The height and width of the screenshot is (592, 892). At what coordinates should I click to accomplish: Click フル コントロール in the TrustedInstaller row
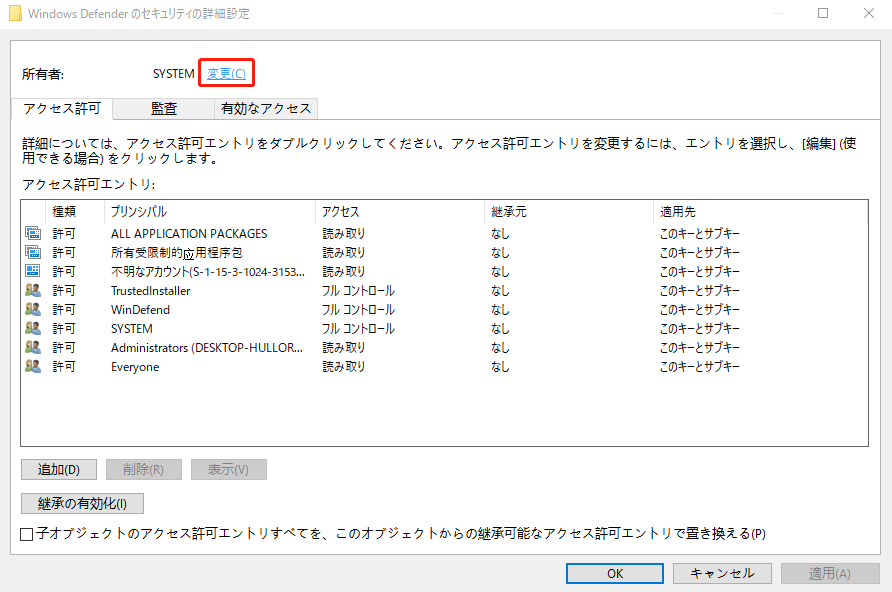coord(358,290)
